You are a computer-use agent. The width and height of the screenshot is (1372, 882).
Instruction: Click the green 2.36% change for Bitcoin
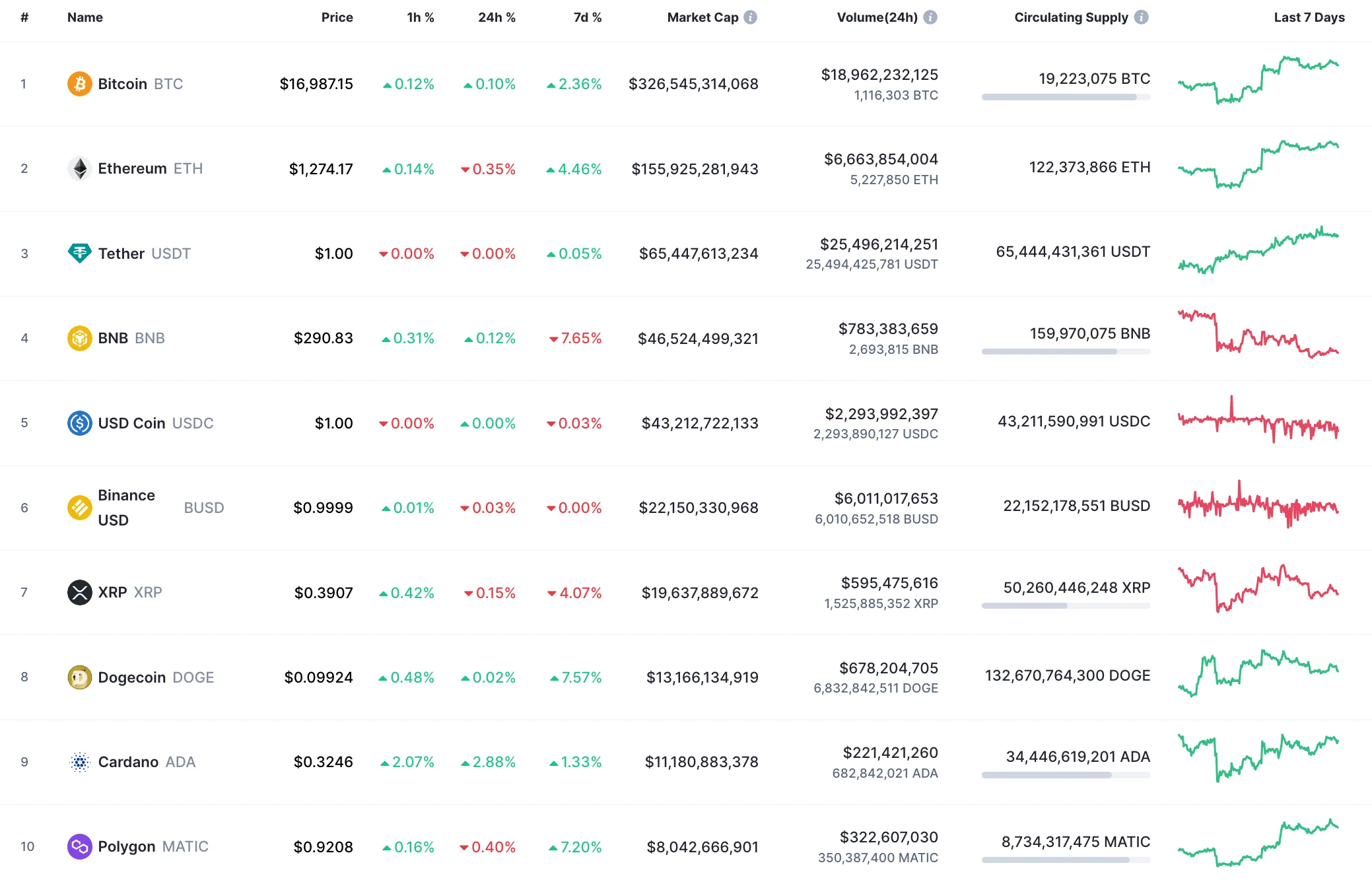point(574,84)
